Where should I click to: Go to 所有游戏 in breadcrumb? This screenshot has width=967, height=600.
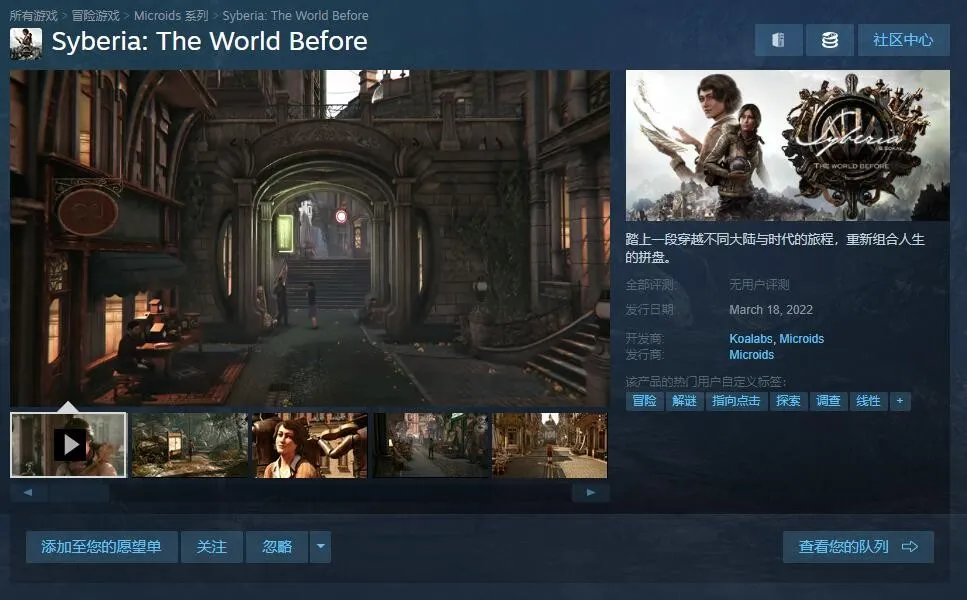[34, 15]
